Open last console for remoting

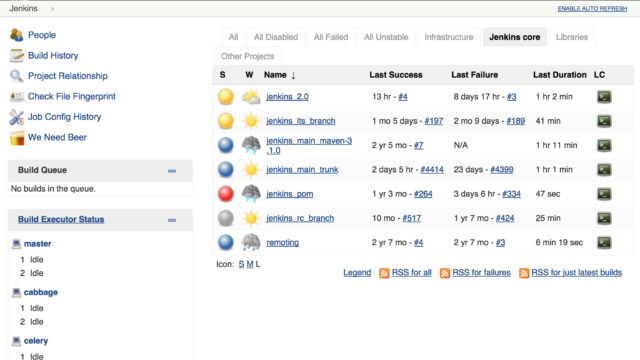coord(604,242)
